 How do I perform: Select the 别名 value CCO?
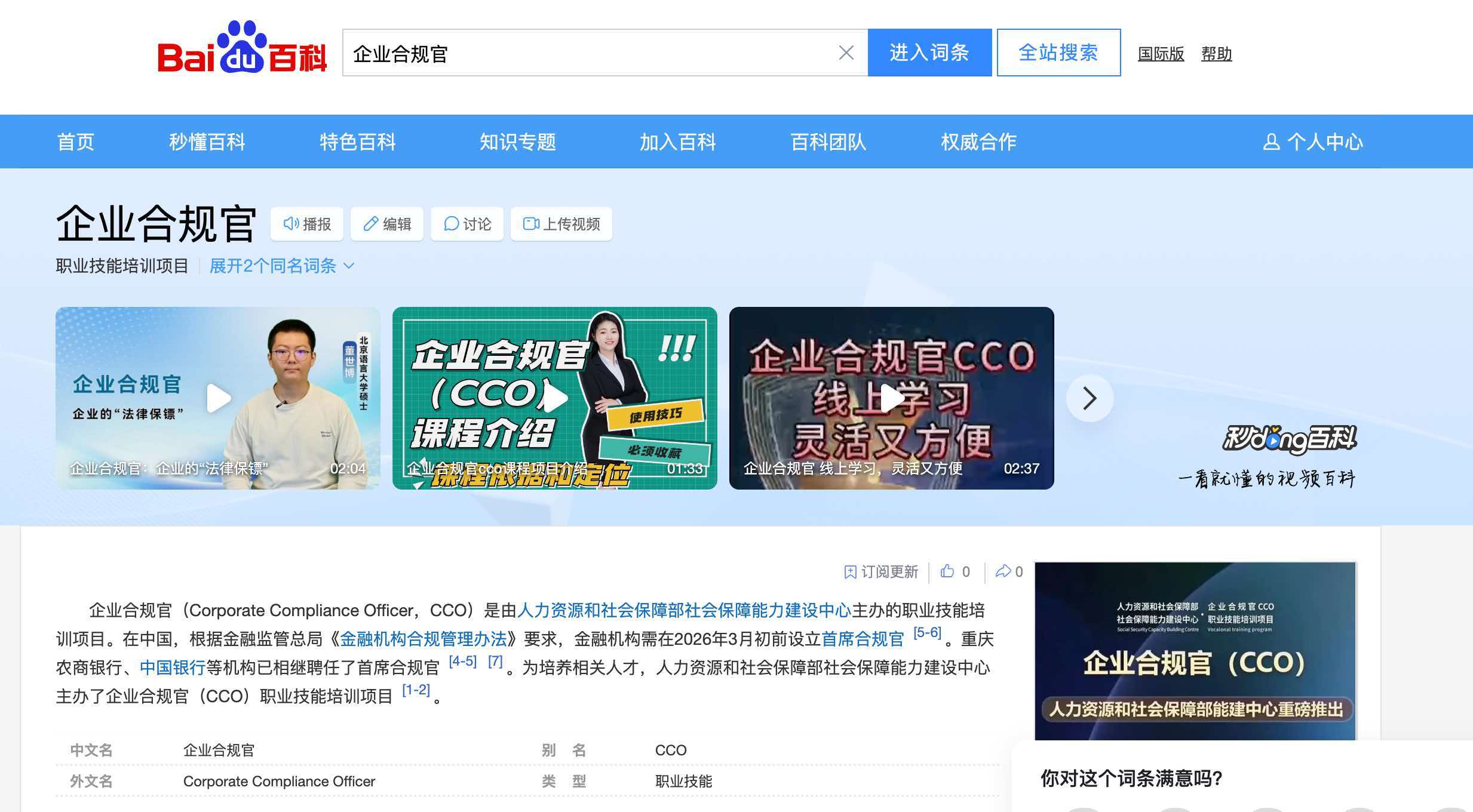pos(671,750)
